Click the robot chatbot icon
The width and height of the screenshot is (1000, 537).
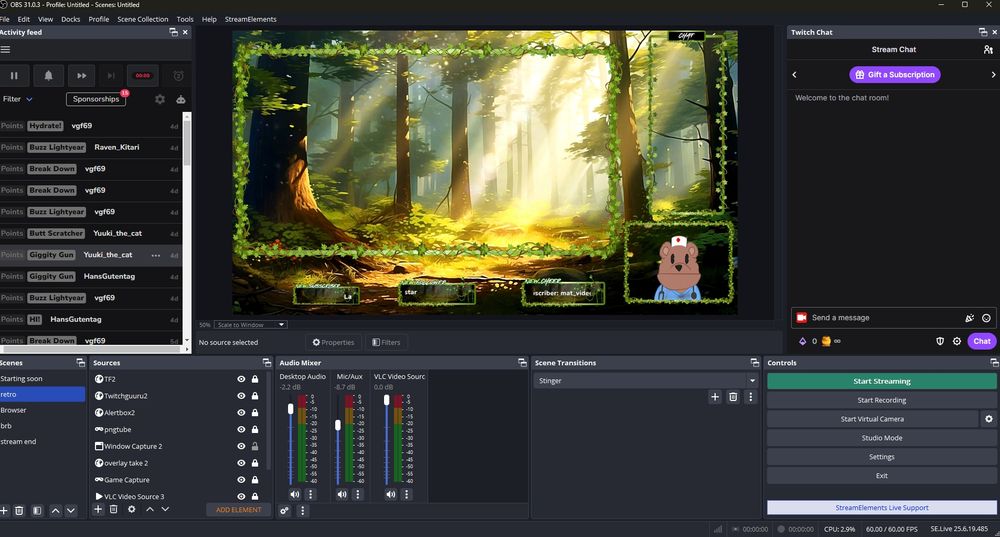coord(180,99)
